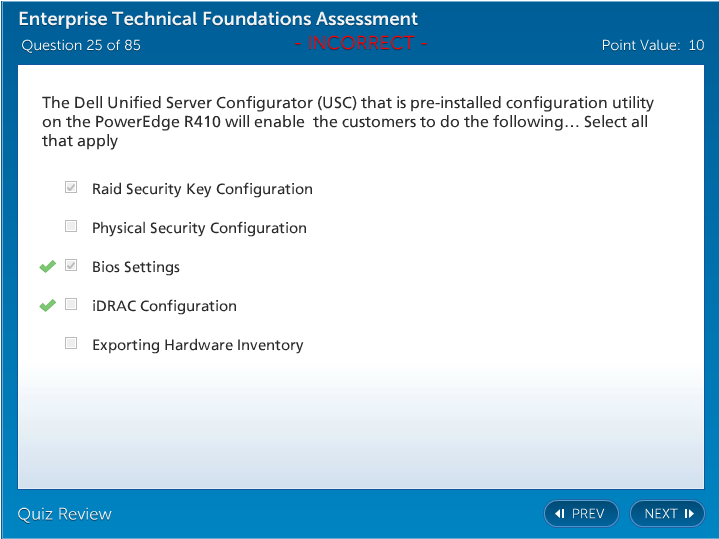This screenshot has width=719, height=539.
Task: Check the Physical Security Configuration box
Action: pos(71,227)
